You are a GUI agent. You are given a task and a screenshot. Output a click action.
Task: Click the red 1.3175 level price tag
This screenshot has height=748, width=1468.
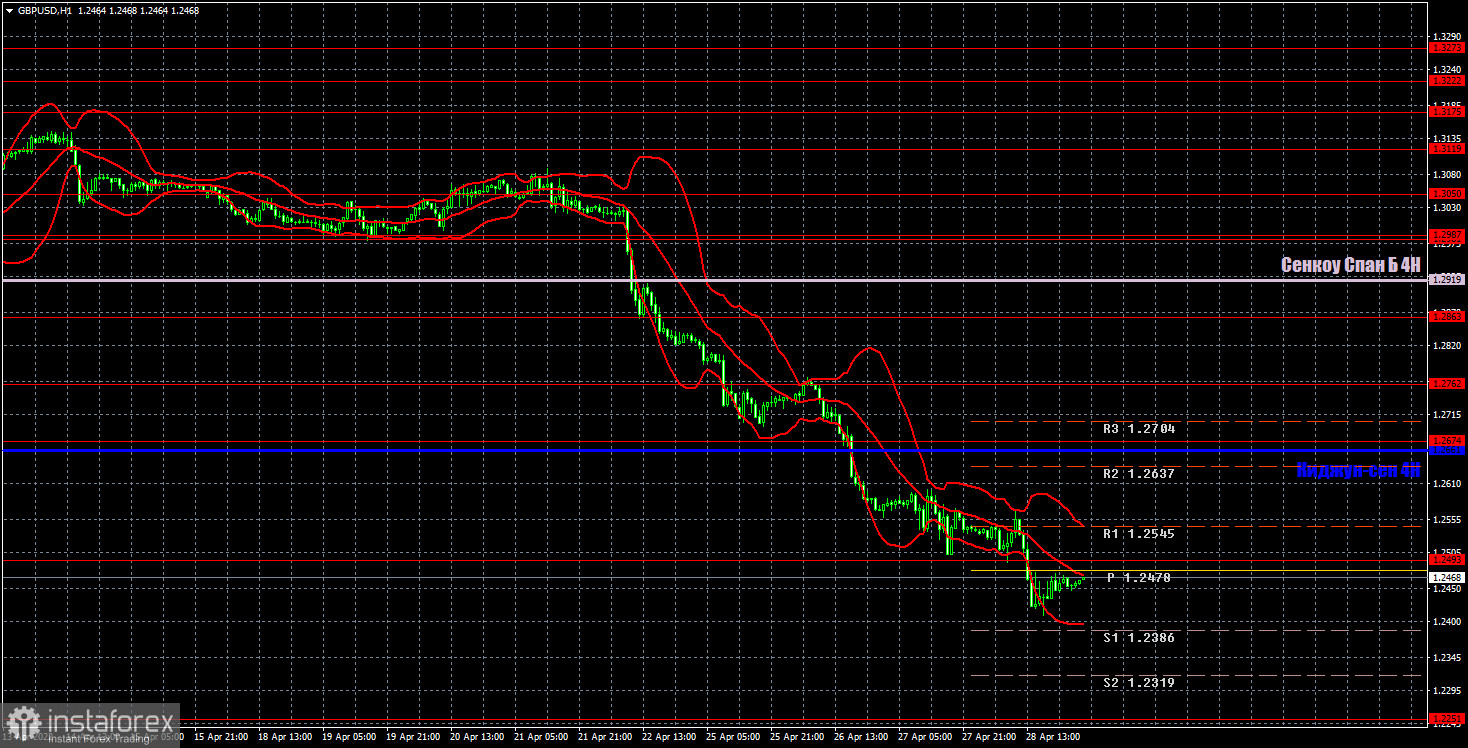coord(1446,112)
